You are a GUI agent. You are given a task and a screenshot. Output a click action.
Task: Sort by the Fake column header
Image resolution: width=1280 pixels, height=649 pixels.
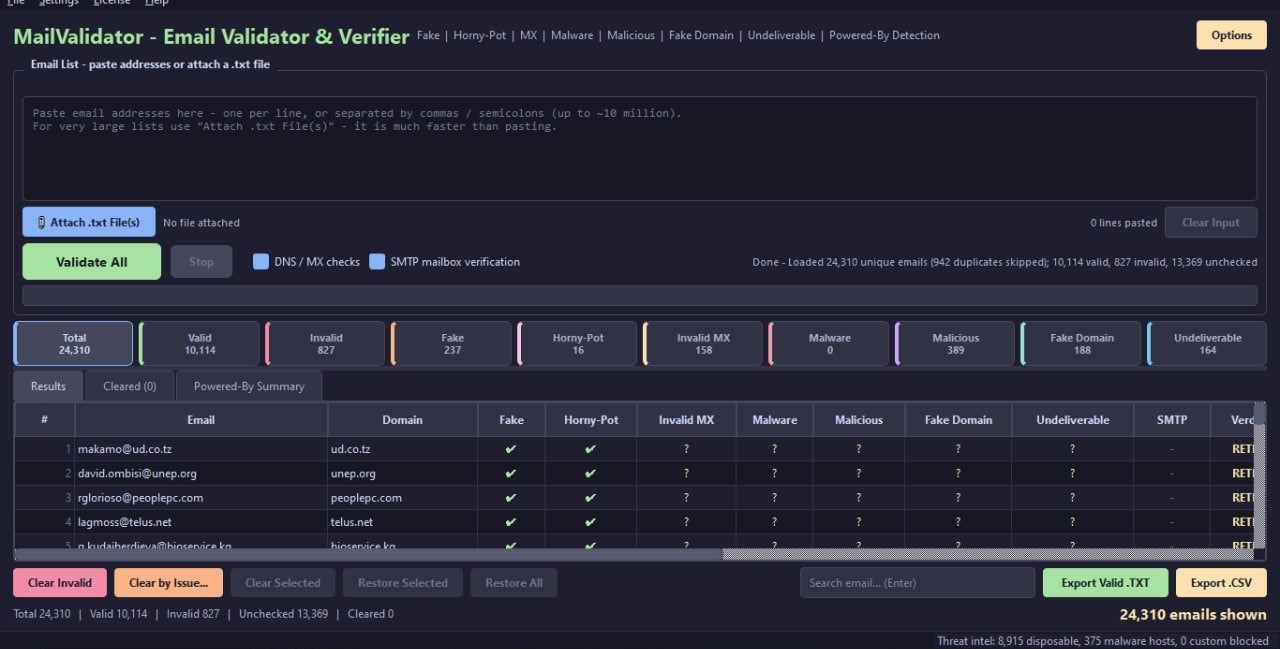point(511,420)
